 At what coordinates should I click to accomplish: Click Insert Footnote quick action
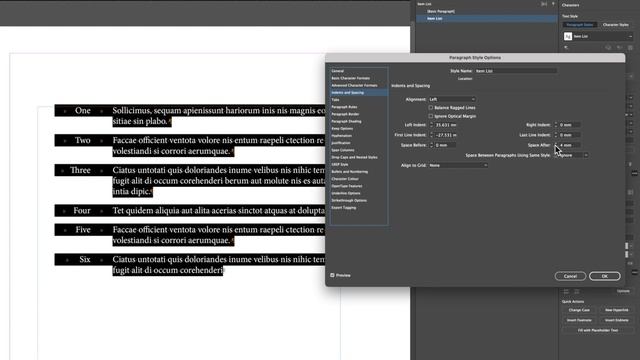pos(579,320)
